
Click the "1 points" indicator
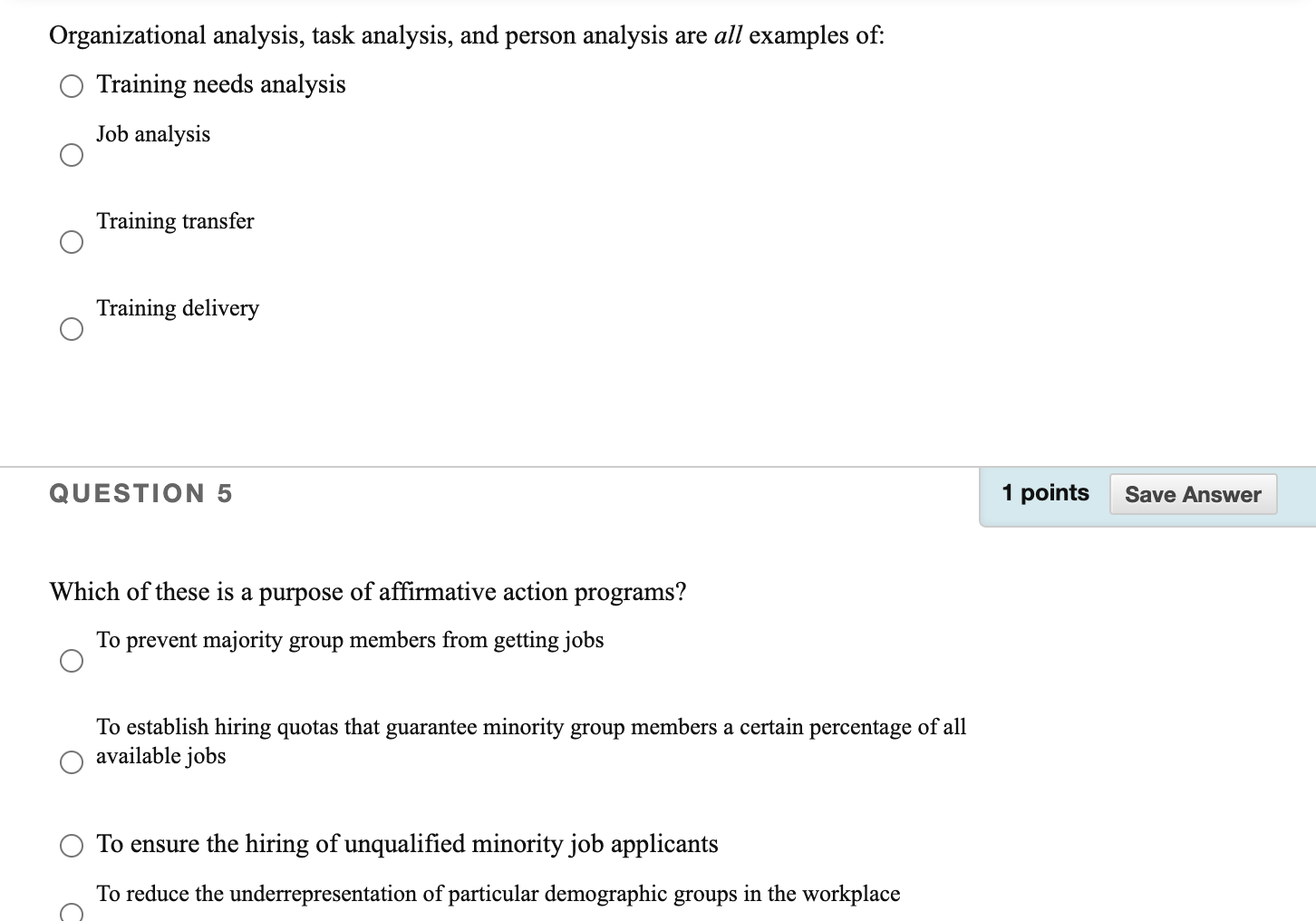(1044, 492)
